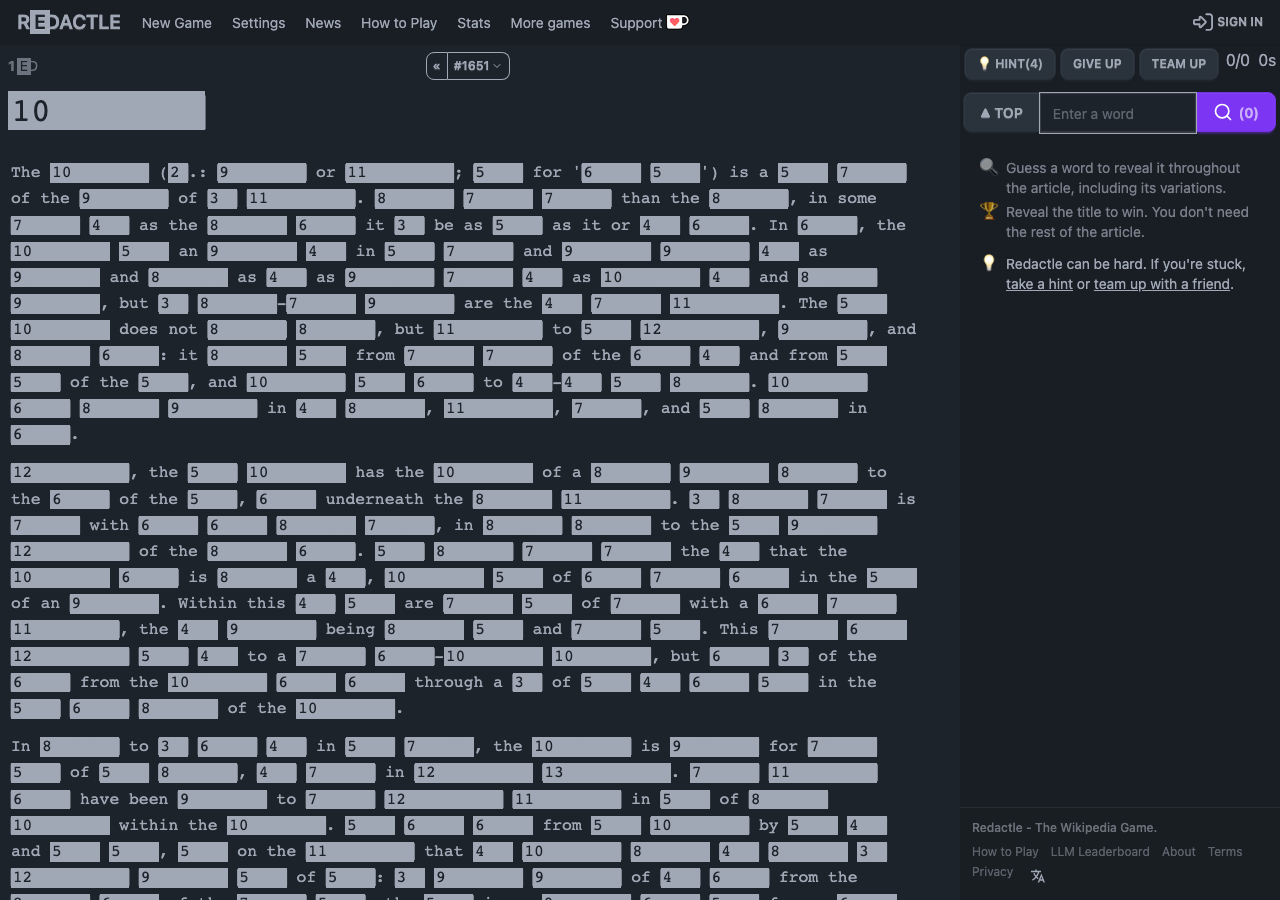1280x900 pixels.
Task: Click the Redactle logo
Action: (x=69, y=22)
